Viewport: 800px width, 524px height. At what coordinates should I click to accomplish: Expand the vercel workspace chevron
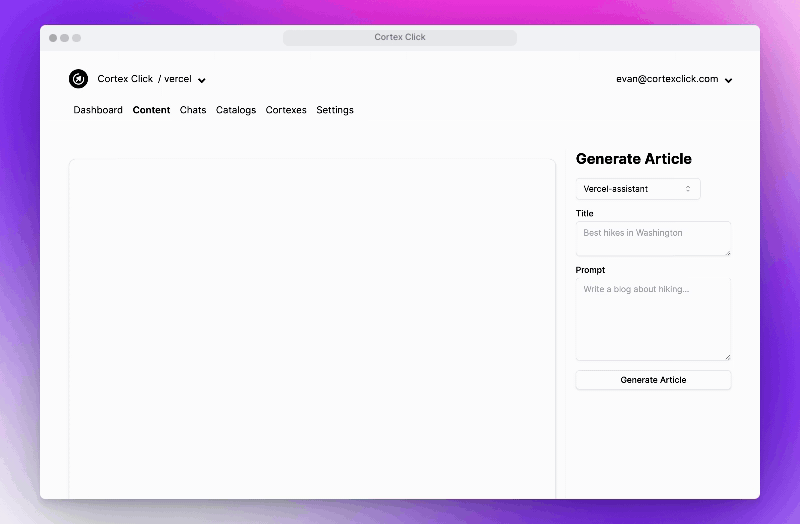[202, 80]
